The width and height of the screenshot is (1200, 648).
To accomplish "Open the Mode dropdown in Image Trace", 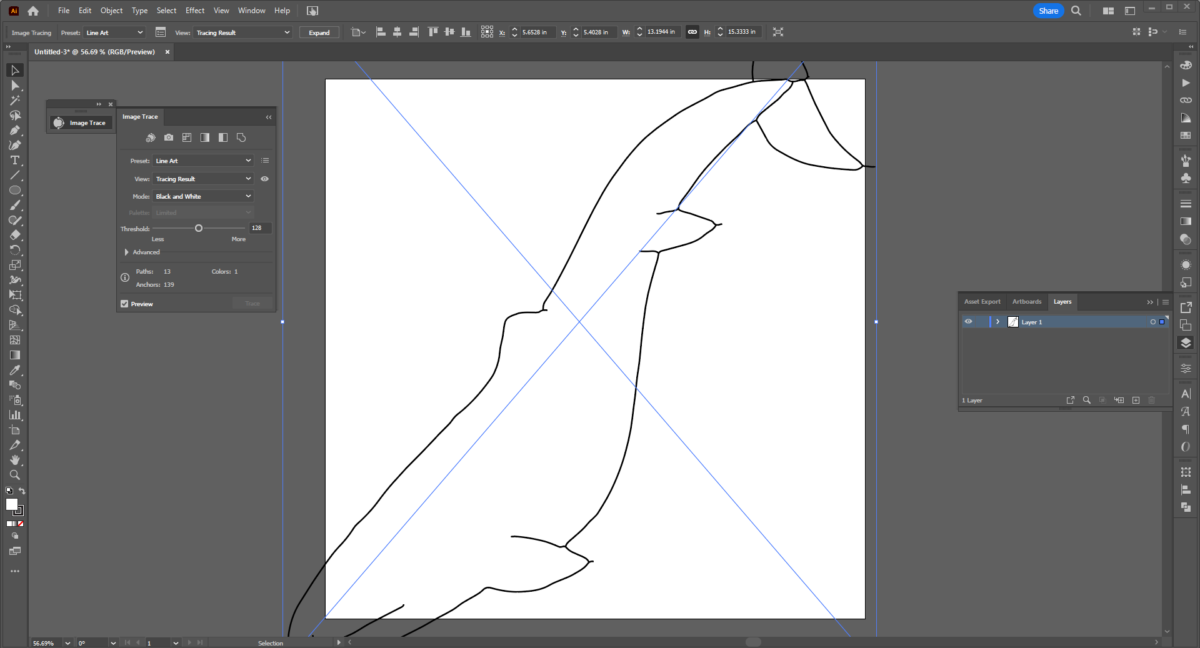I will pos(204,195).
